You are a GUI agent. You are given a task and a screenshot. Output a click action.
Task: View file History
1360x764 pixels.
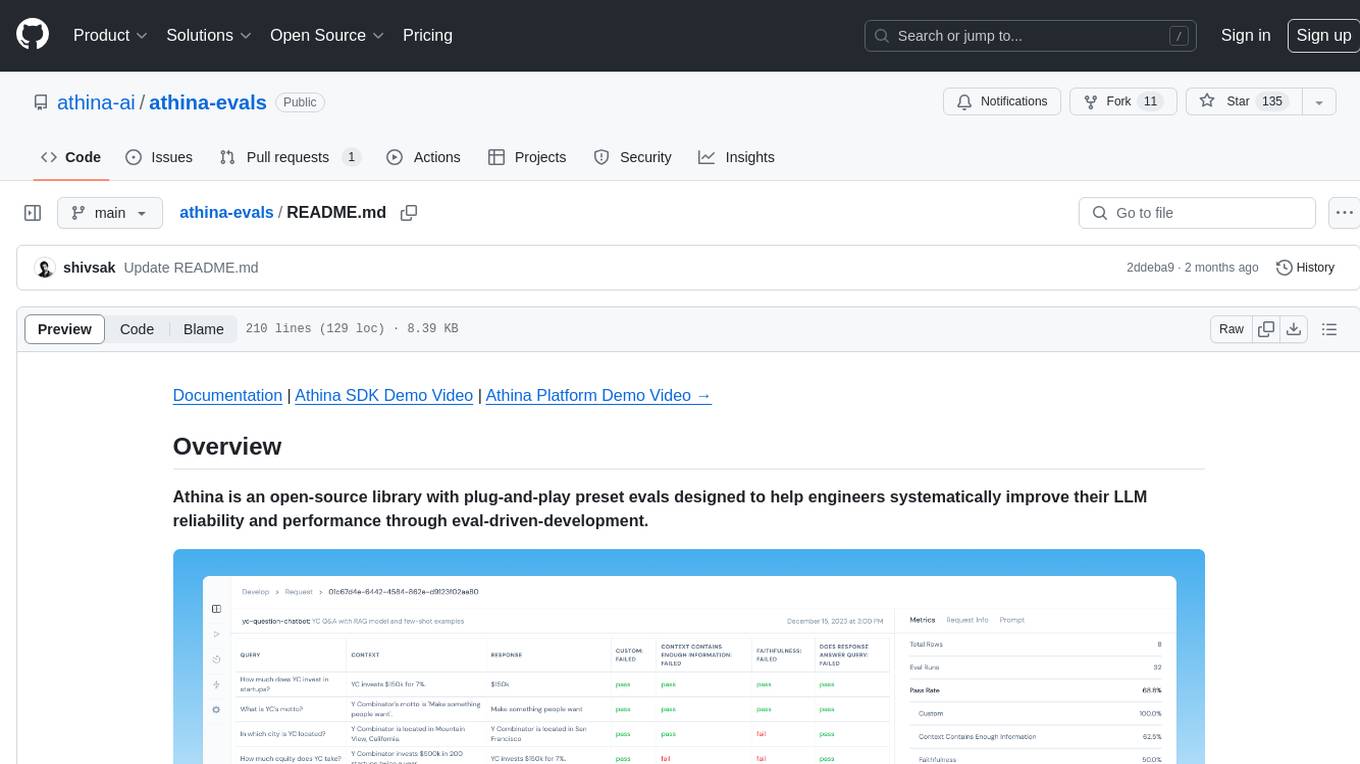click(1305, 268)
